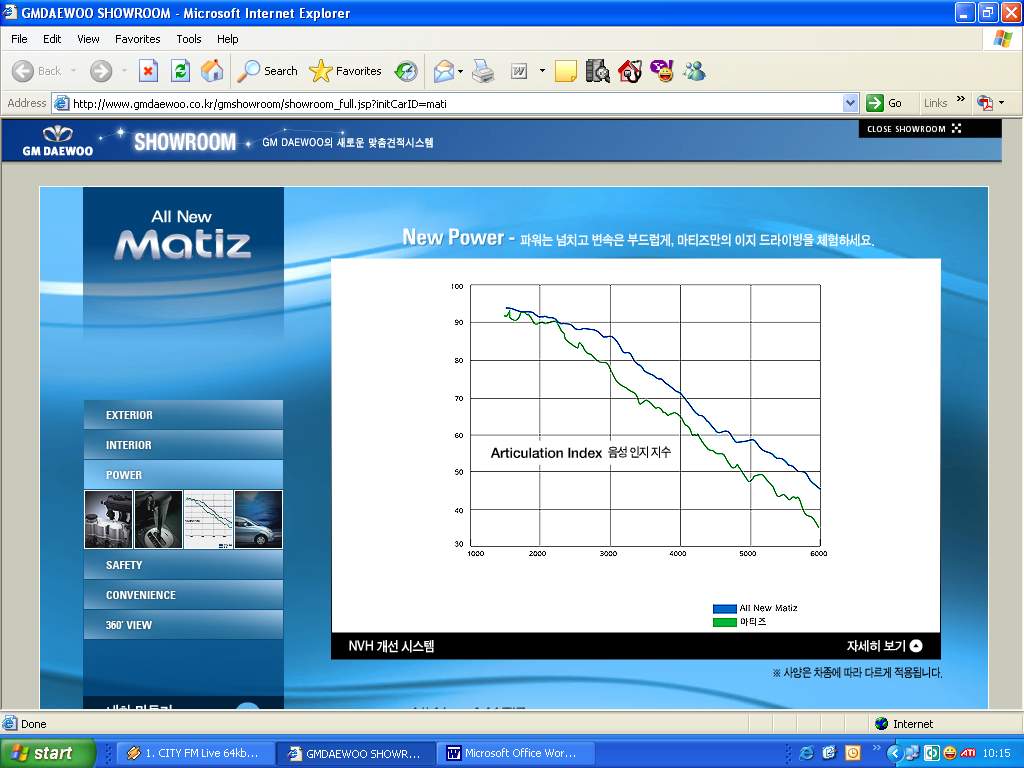
Task: Select the engine thumbnail under POWER
Action: click(108, 520)
